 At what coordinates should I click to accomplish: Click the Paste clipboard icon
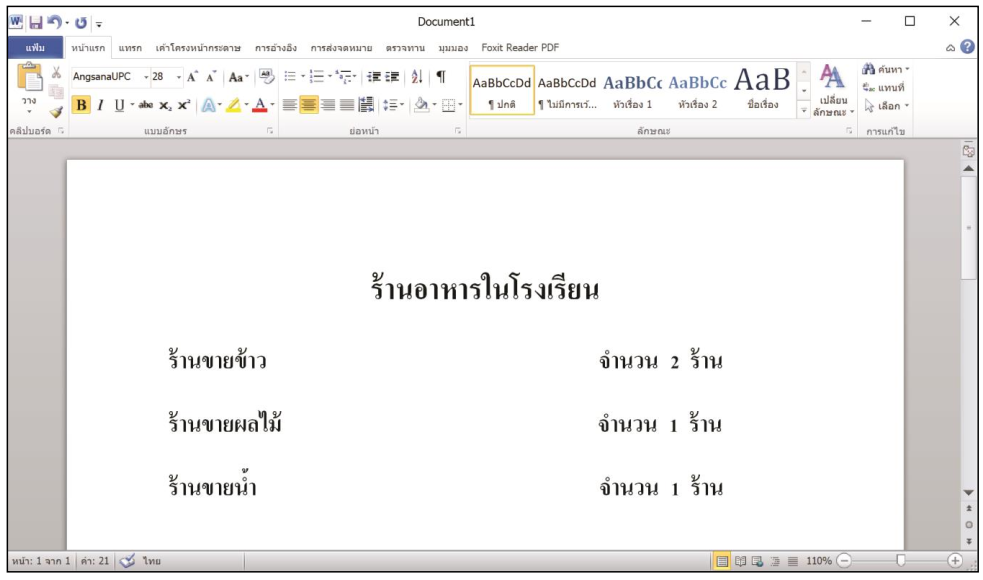(30, 78)
